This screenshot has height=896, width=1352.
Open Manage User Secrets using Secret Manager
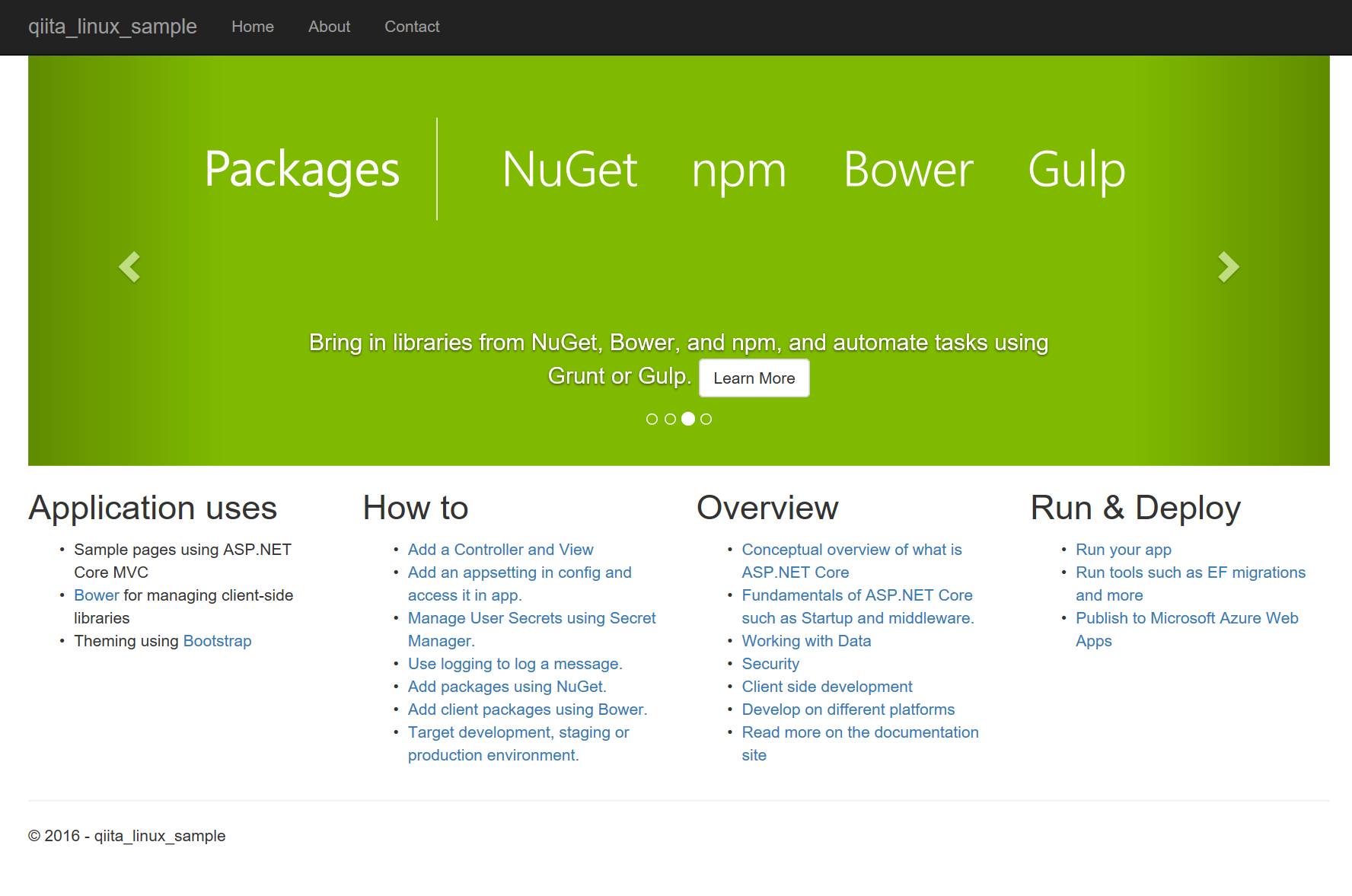pos(531,618)
